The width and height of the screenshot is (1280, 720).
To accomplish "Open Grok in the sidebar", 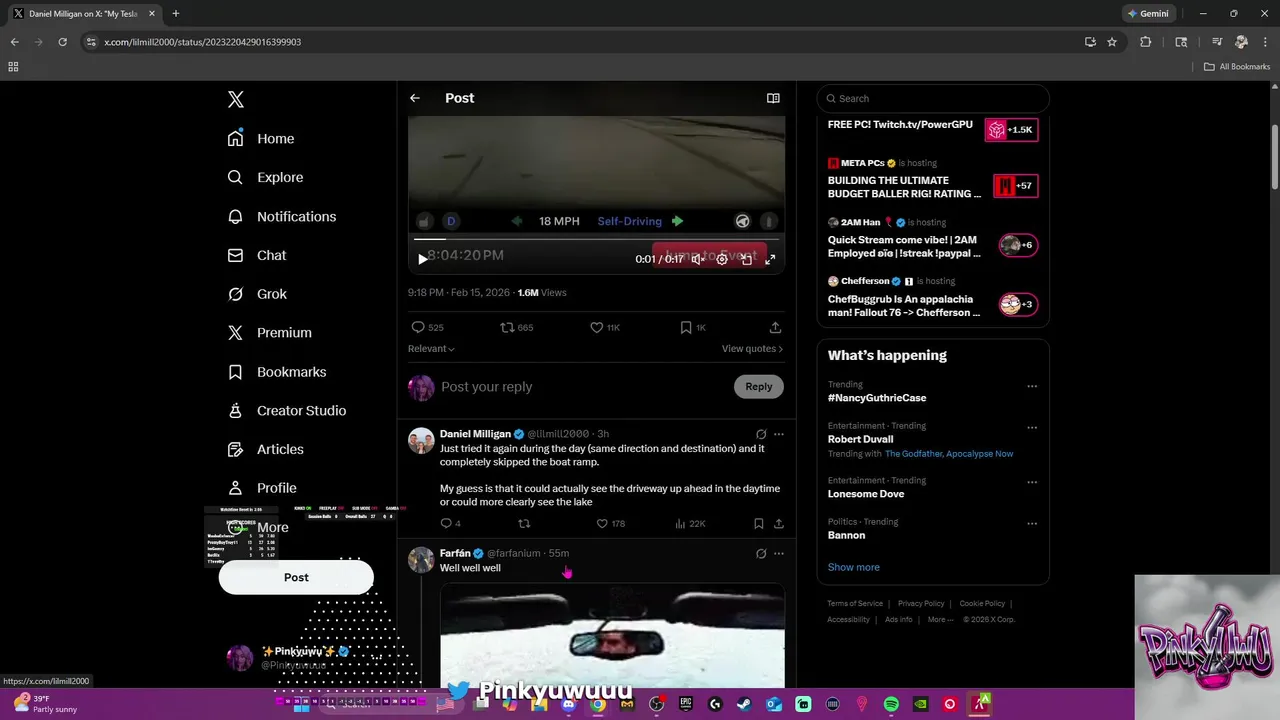I will click(x=257, y=294).
